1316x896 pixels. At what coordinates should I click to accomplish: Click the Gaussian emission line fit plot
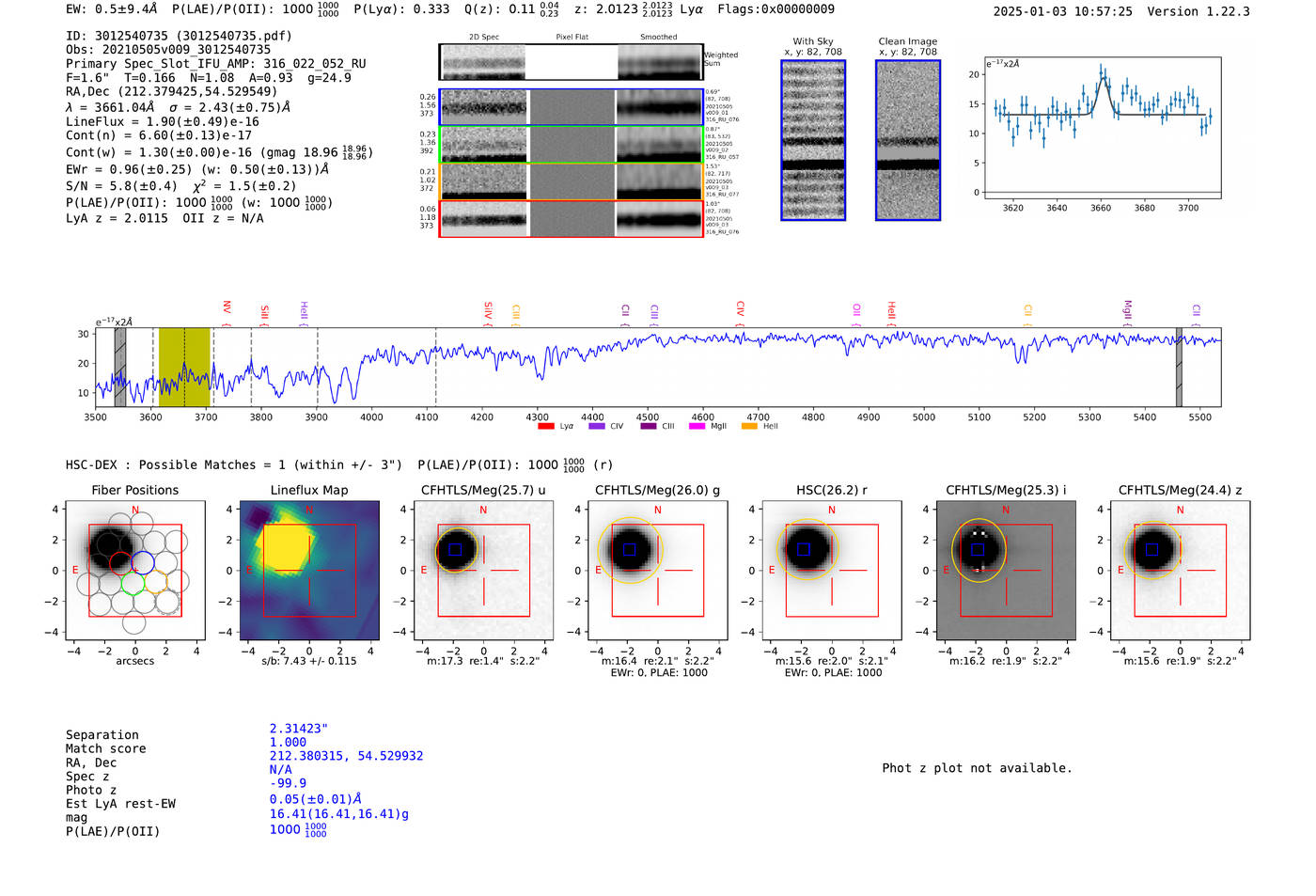1102,129
